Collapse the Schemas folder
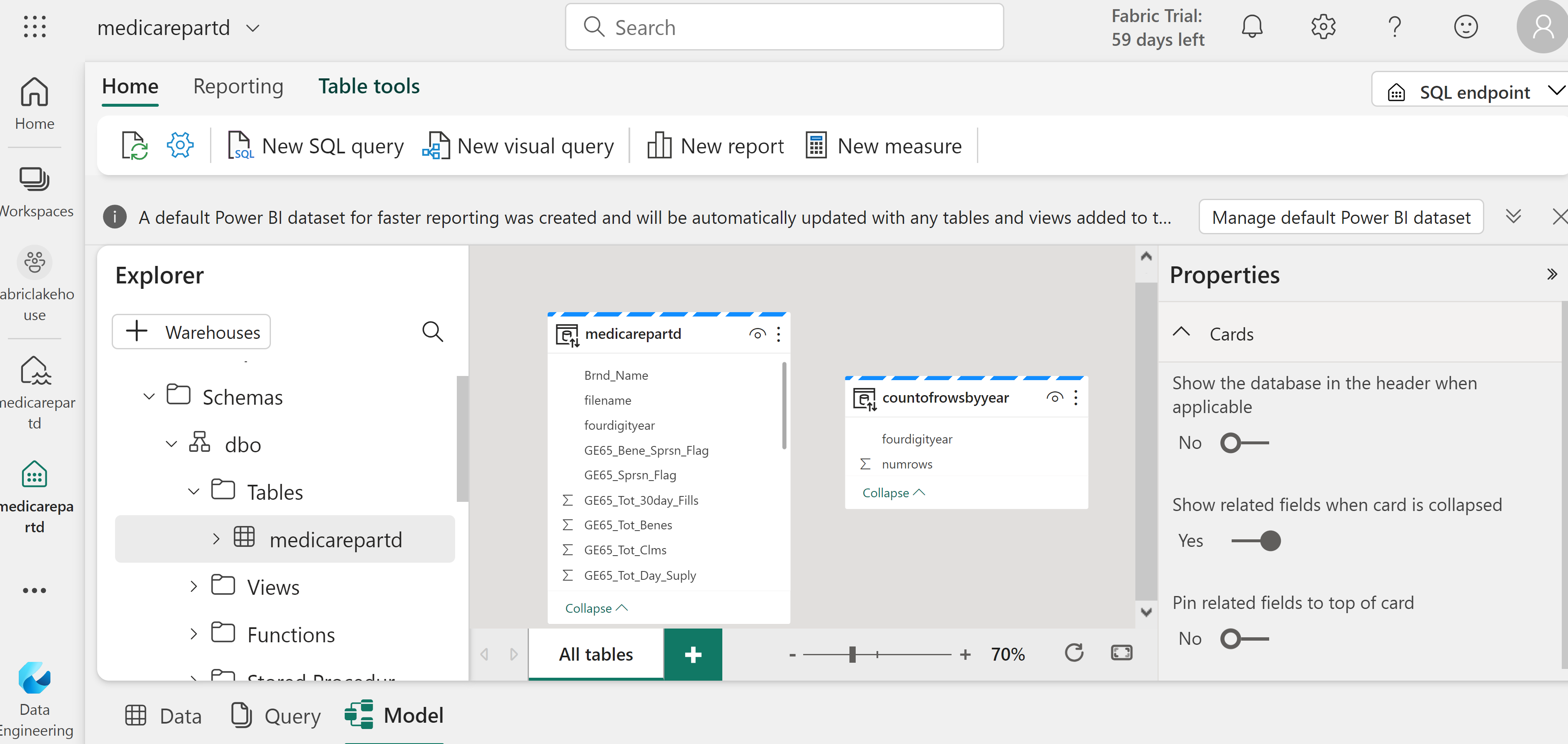 (149, 397)
